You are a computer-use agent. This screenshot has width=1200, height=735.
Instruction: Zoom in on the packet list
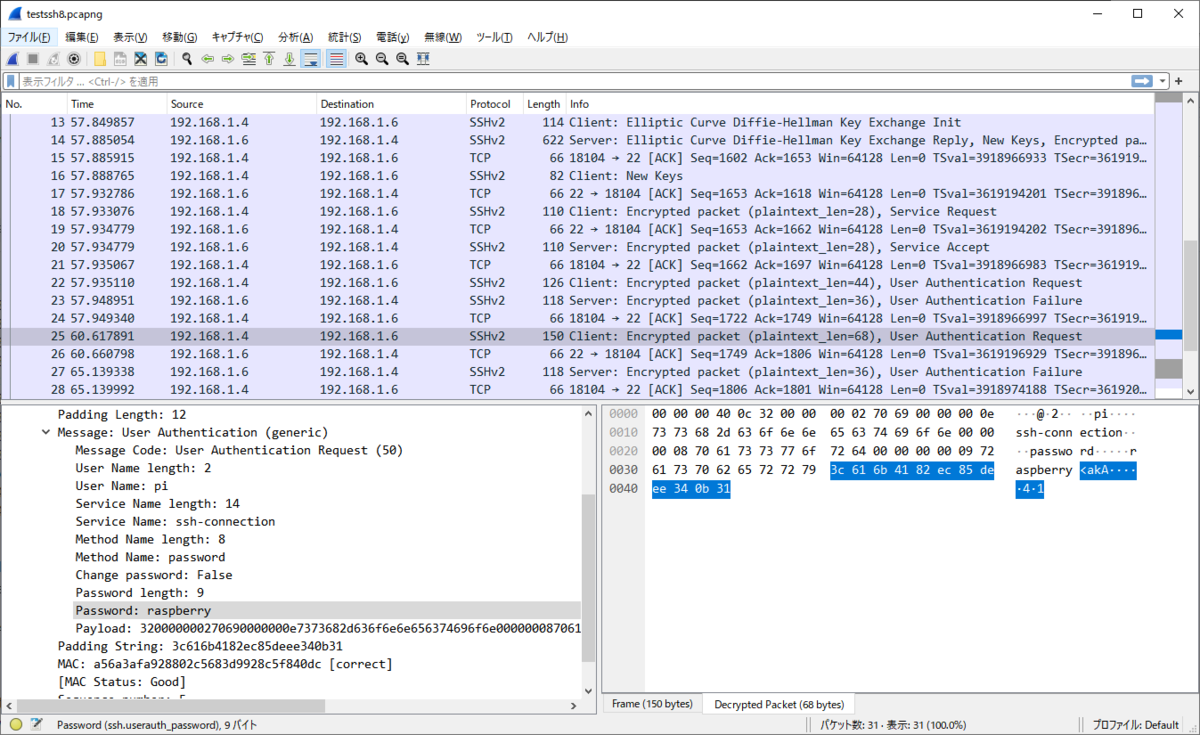[361, 58]
